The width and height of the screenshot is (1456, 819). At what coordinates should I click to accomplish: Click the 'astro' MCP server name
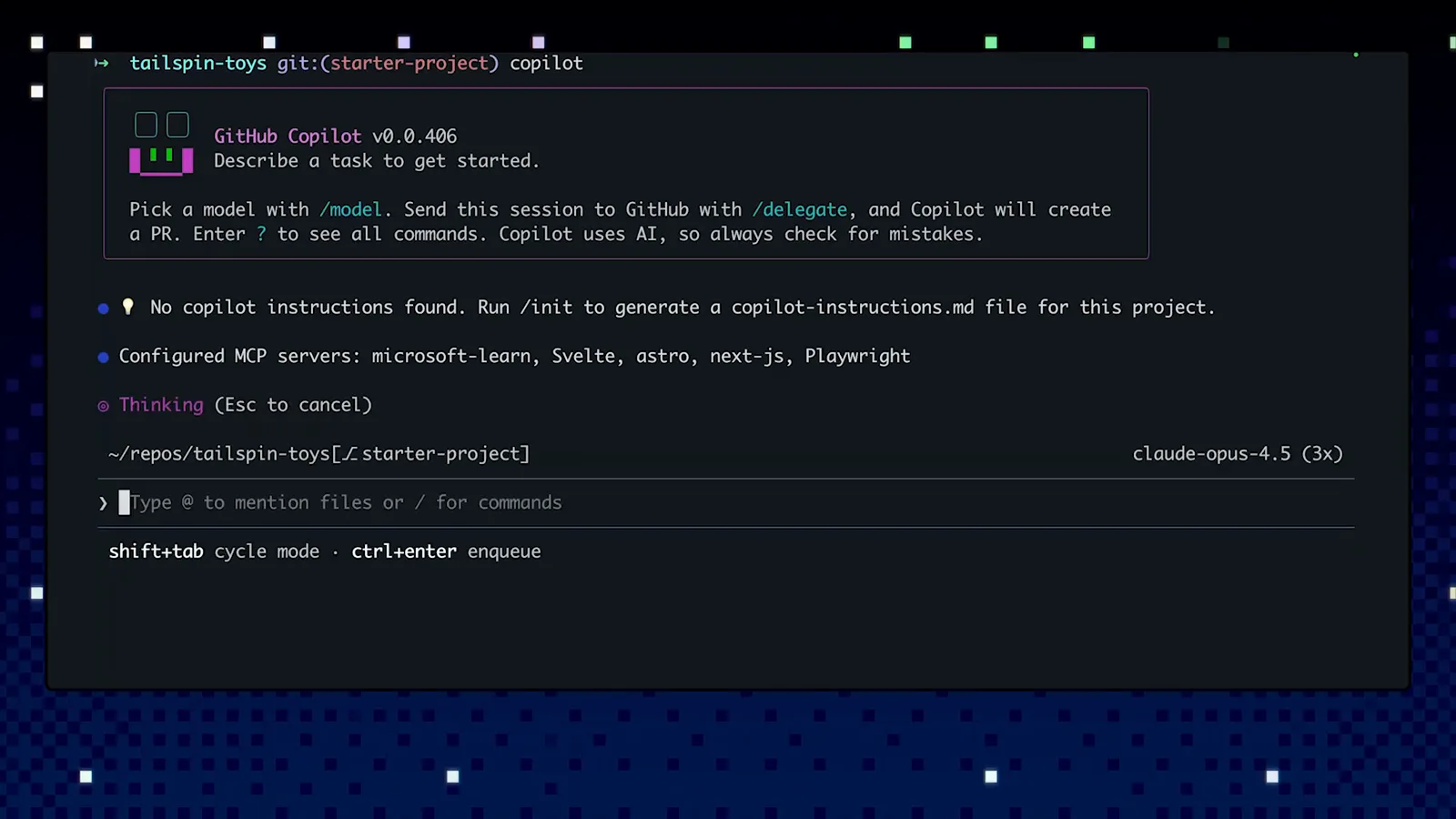tap(662, 356)
